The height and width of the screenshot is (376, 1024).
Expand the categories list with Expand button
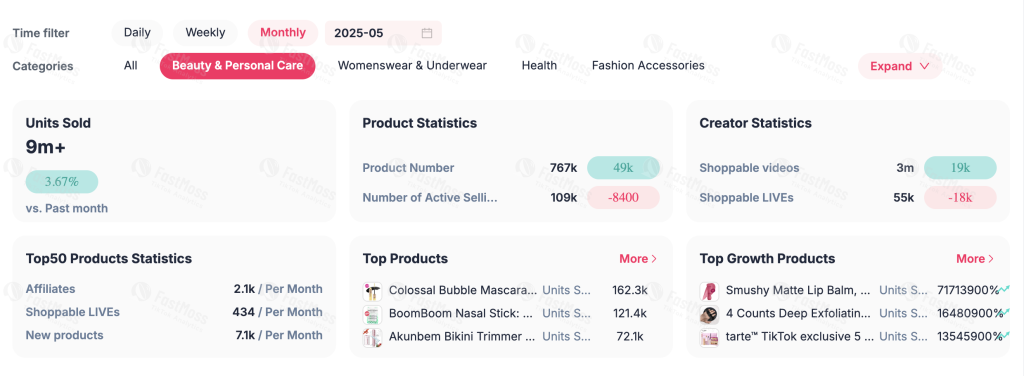tap(899, 66)
